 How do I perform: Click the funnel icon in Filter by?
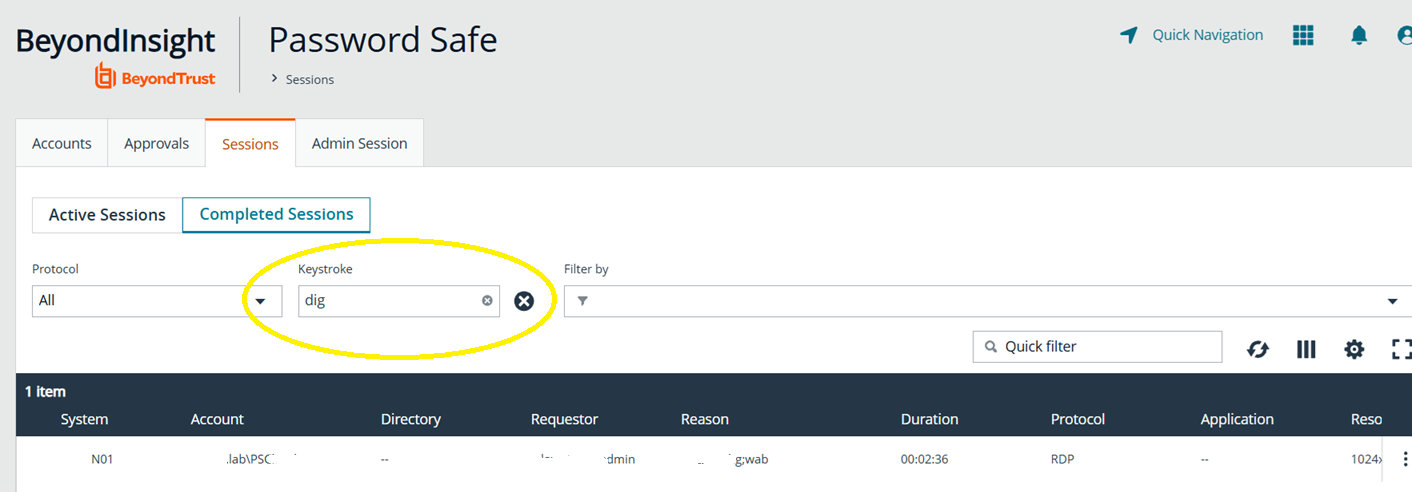[x=582, y=301]
